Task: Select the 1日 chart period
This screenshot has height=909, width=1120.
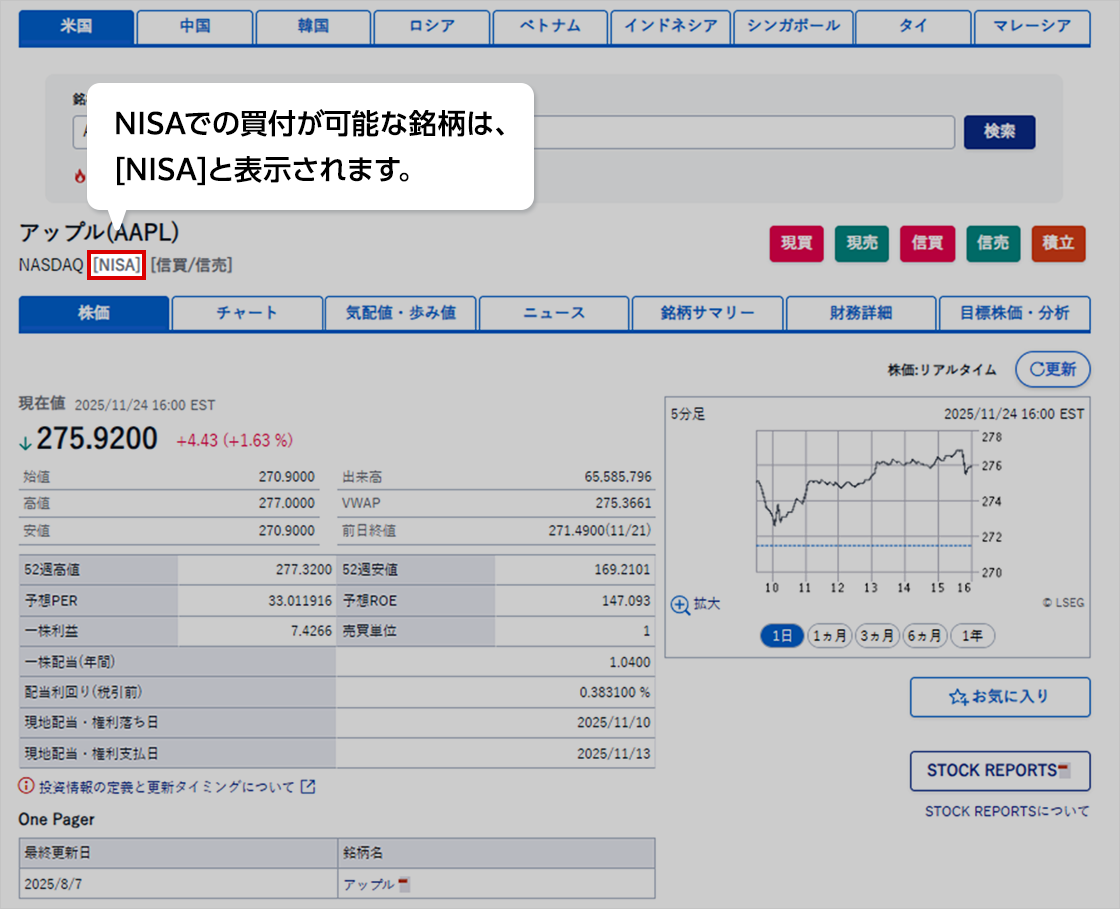Action: (x=782, y=636)
